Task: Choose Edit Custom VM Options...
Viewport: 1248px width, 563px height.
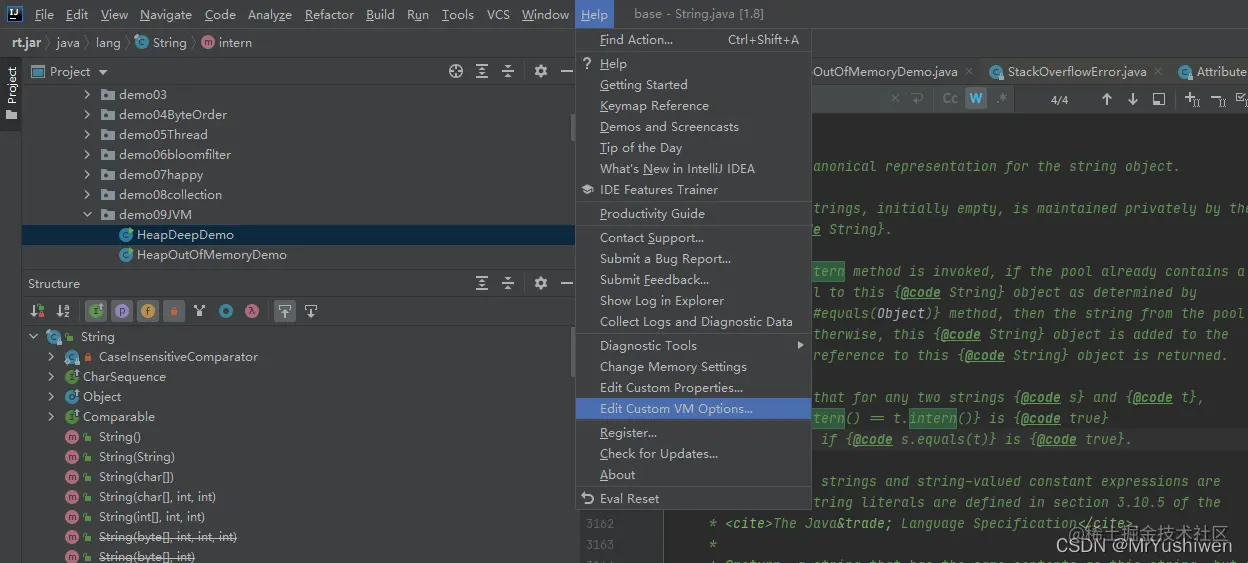Action: [693, 409]
